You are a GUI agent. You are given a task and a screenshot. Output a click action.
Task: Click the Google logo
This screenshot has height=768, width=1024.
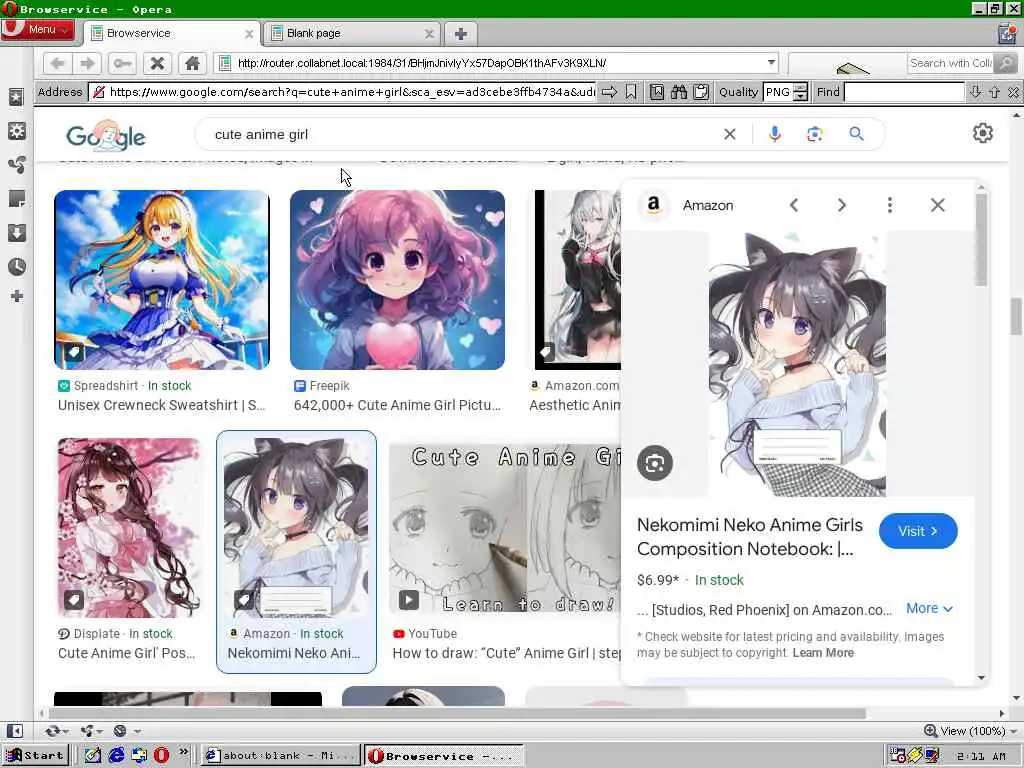click(x=106, y=135)
